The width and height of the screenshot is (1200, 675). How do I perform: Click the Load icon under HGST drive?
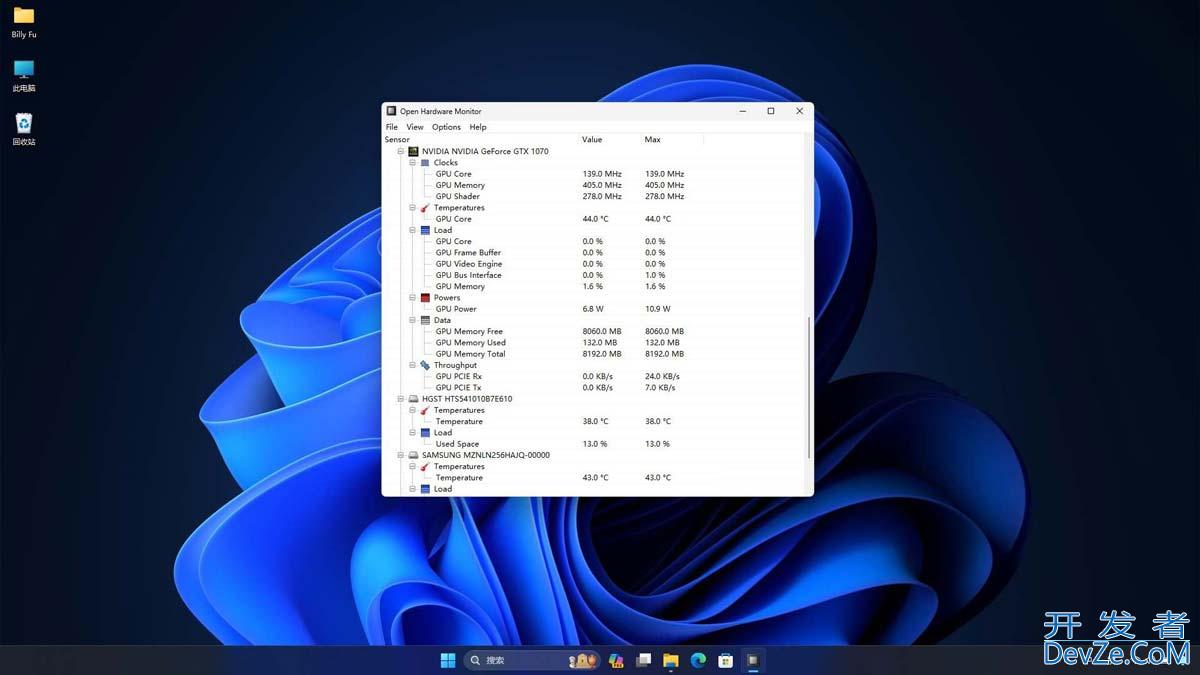click(425, 432)
